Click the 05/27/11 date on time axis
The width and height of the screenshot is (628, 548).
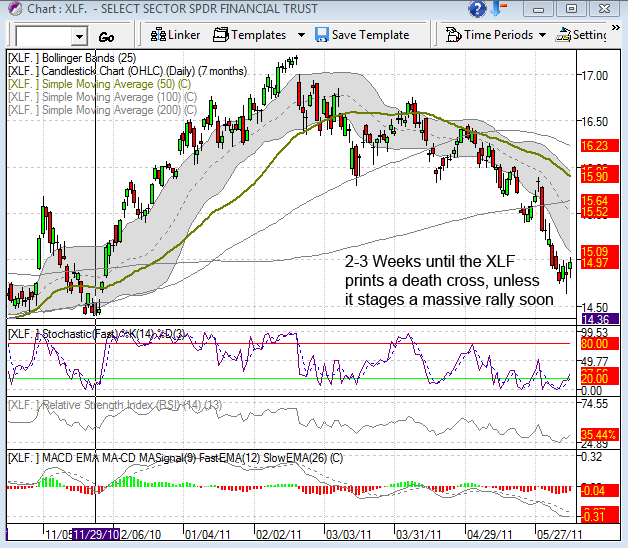click(560, 534)
